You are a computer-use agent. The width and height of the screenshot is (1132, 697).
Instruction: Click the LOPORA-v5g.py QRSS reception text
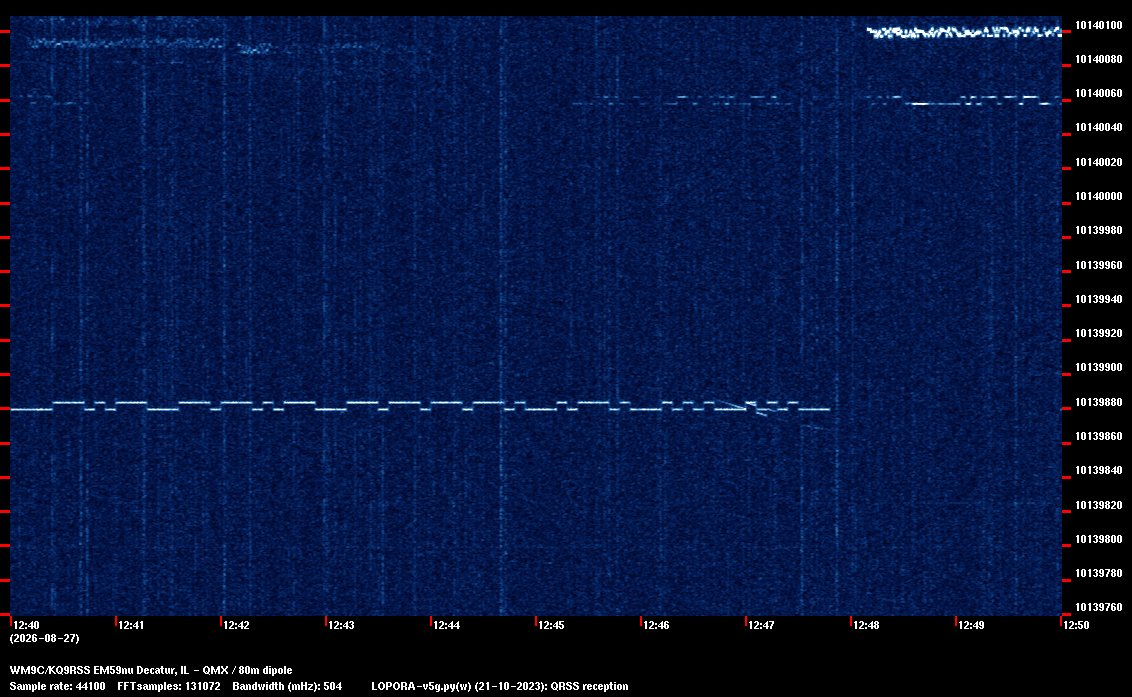500,686
